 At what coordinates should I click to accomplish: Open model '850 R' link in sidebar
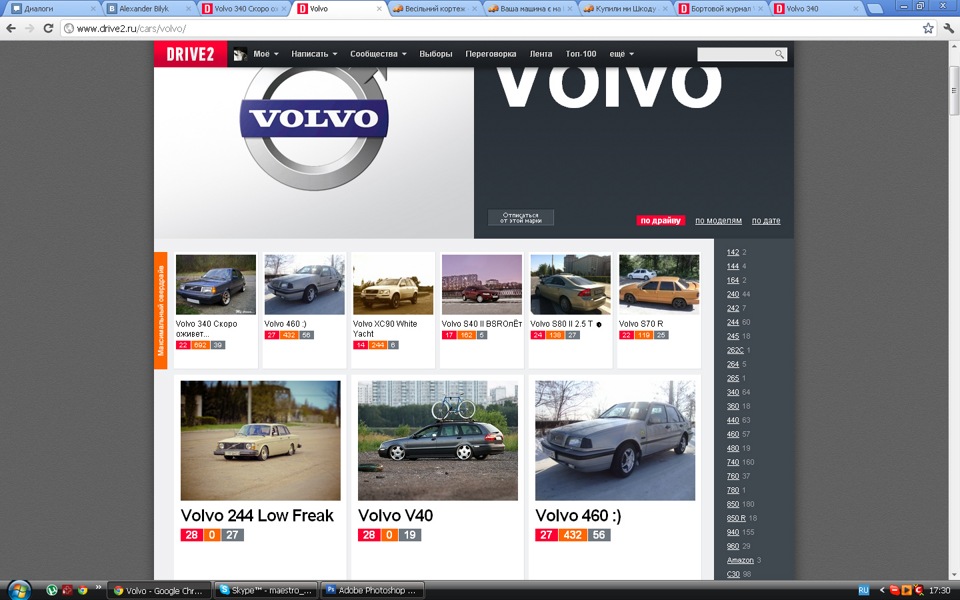click(x=736, y=518)
